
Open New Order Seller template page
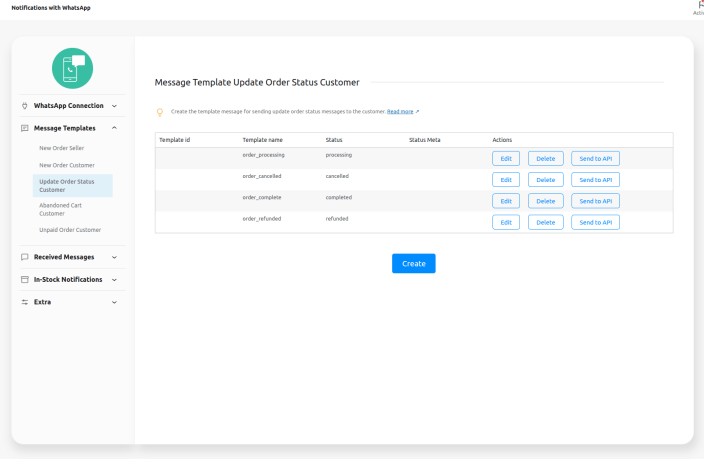[63, 148]
